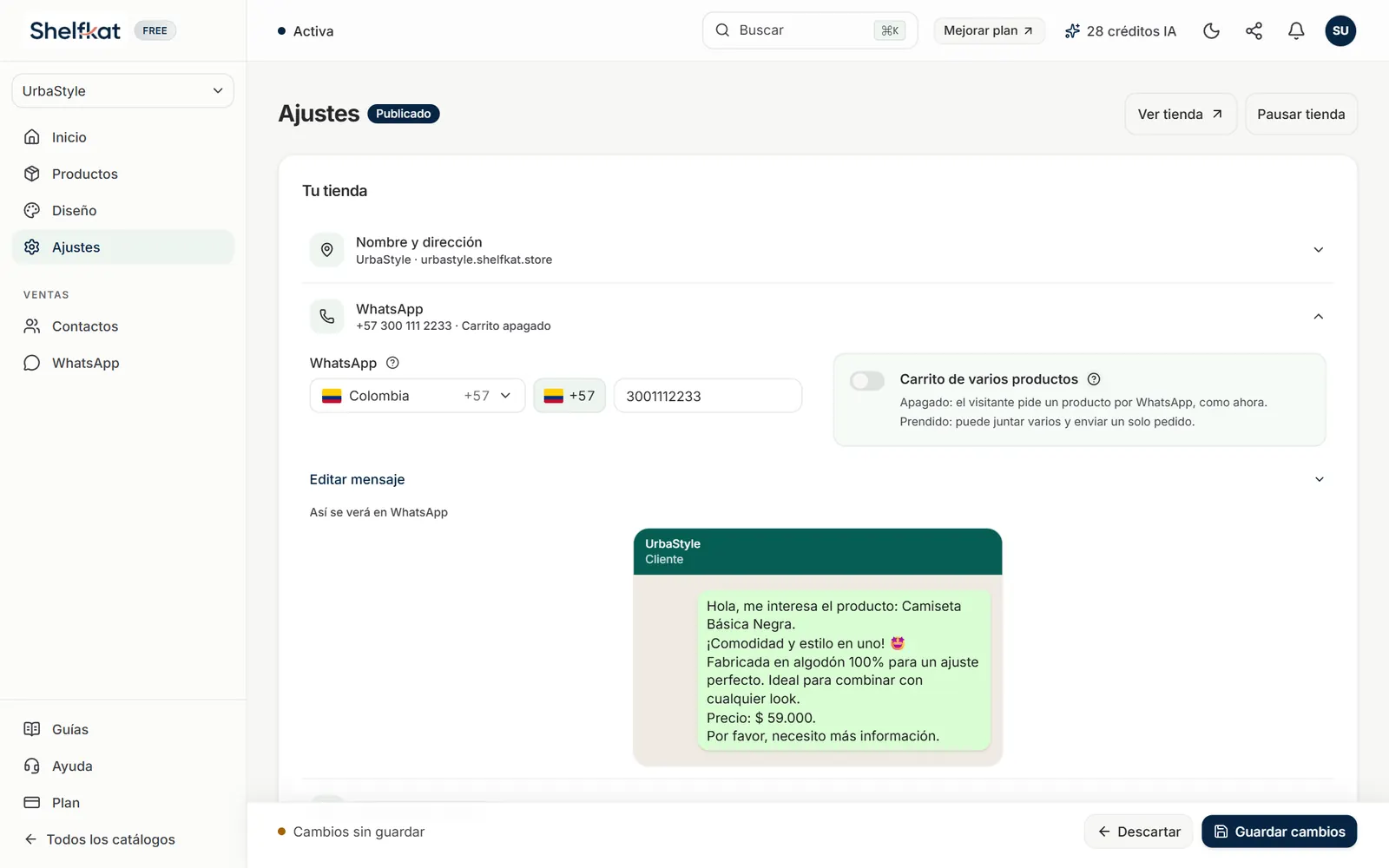Image resolution: width=1389 pixels, height=868 pixels.
Task: Click the Shelfkat logo
Action: [x=75, y=30]
